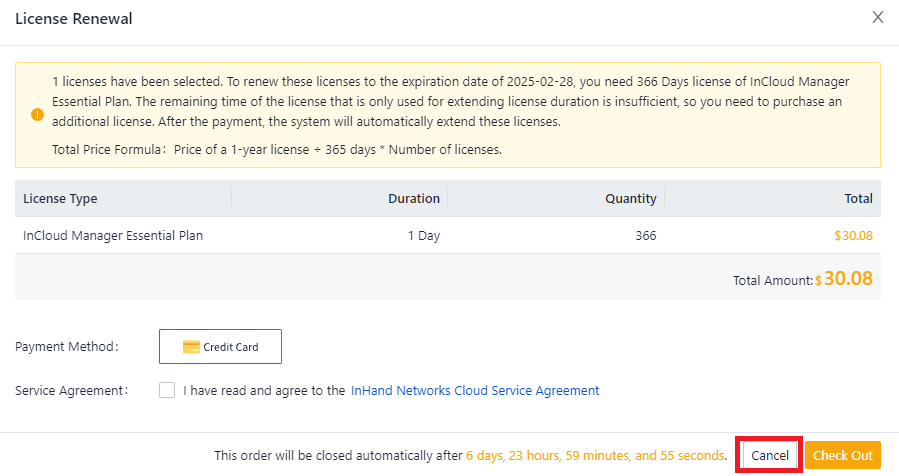
Task: Click the License Type column header
Action: point(60,199)
